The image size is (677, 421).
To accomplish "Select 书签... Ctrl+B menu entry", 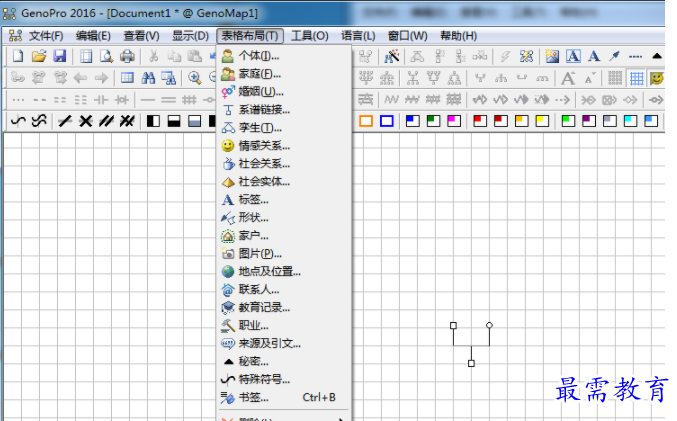I will coord(284,398).
